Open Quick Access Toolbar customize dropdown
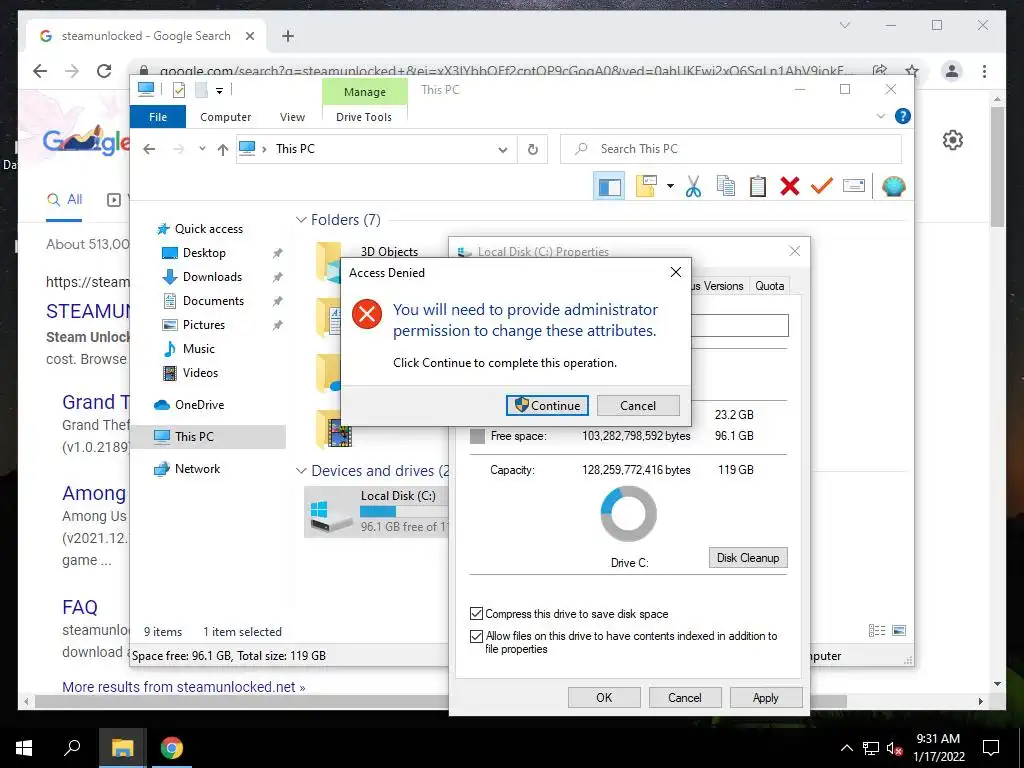Viewport: 1024px width, 768px height. click(x=219, y=91)
